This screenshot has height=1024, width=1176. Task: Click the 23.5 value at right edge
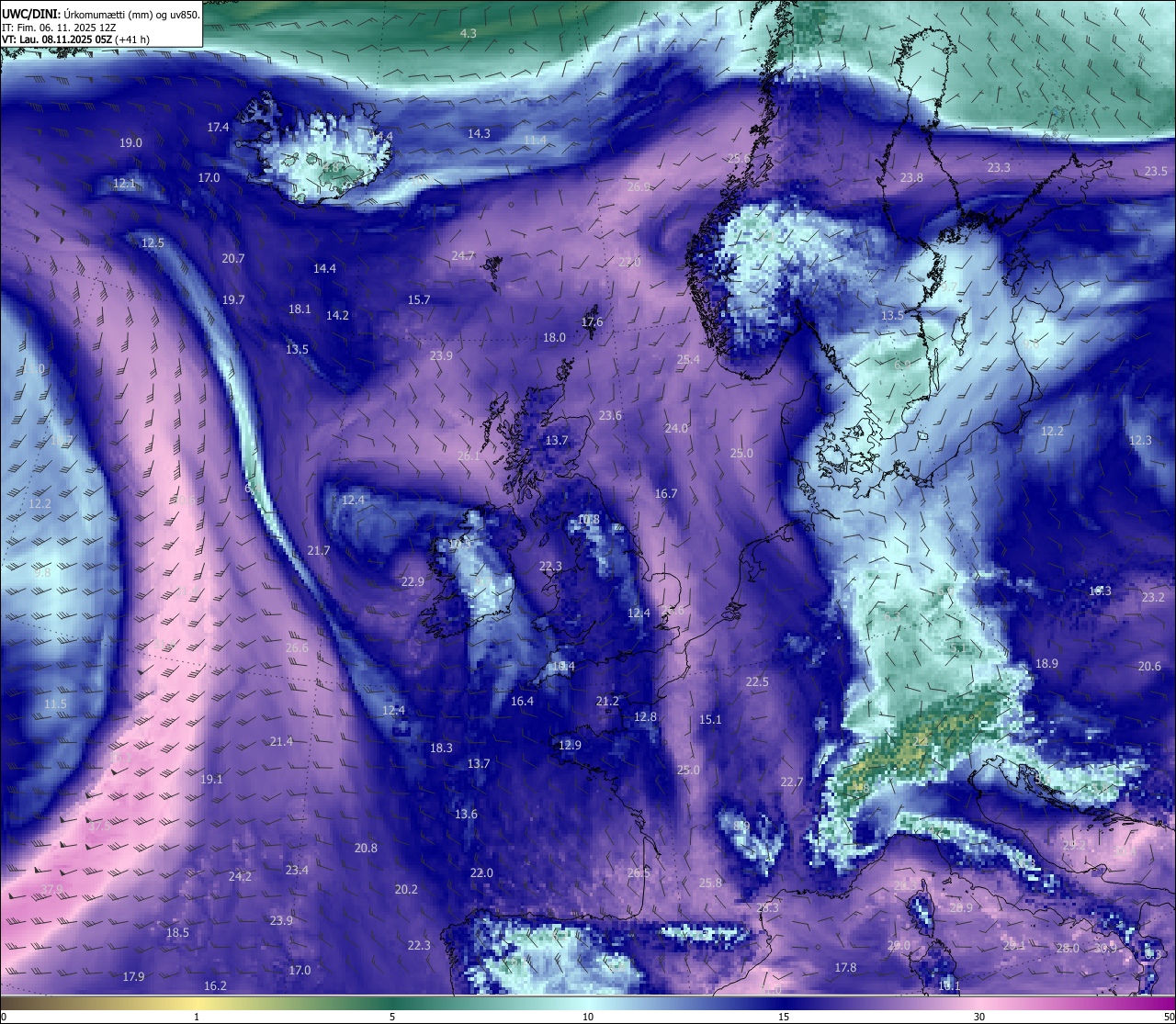pyautogui.click(x=1156, y=172)
